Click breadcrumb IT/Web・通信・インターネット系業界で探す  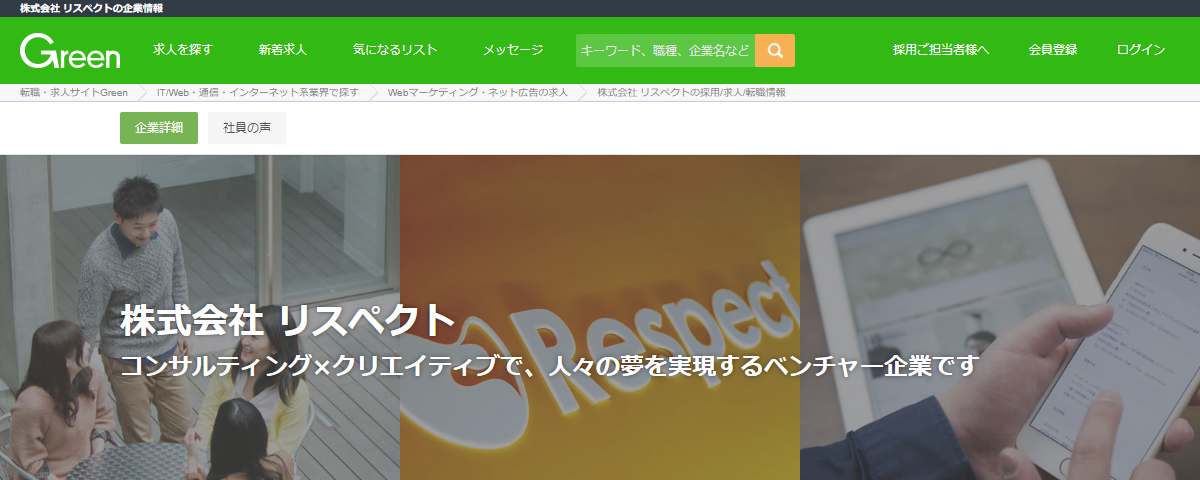pos(258,93)
